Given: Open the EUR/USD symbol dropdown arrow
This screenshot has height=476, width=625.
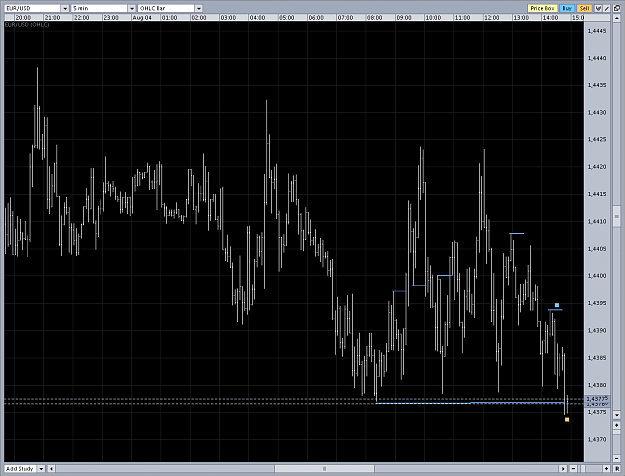Looking at the screenshot, I should [65, 8].
